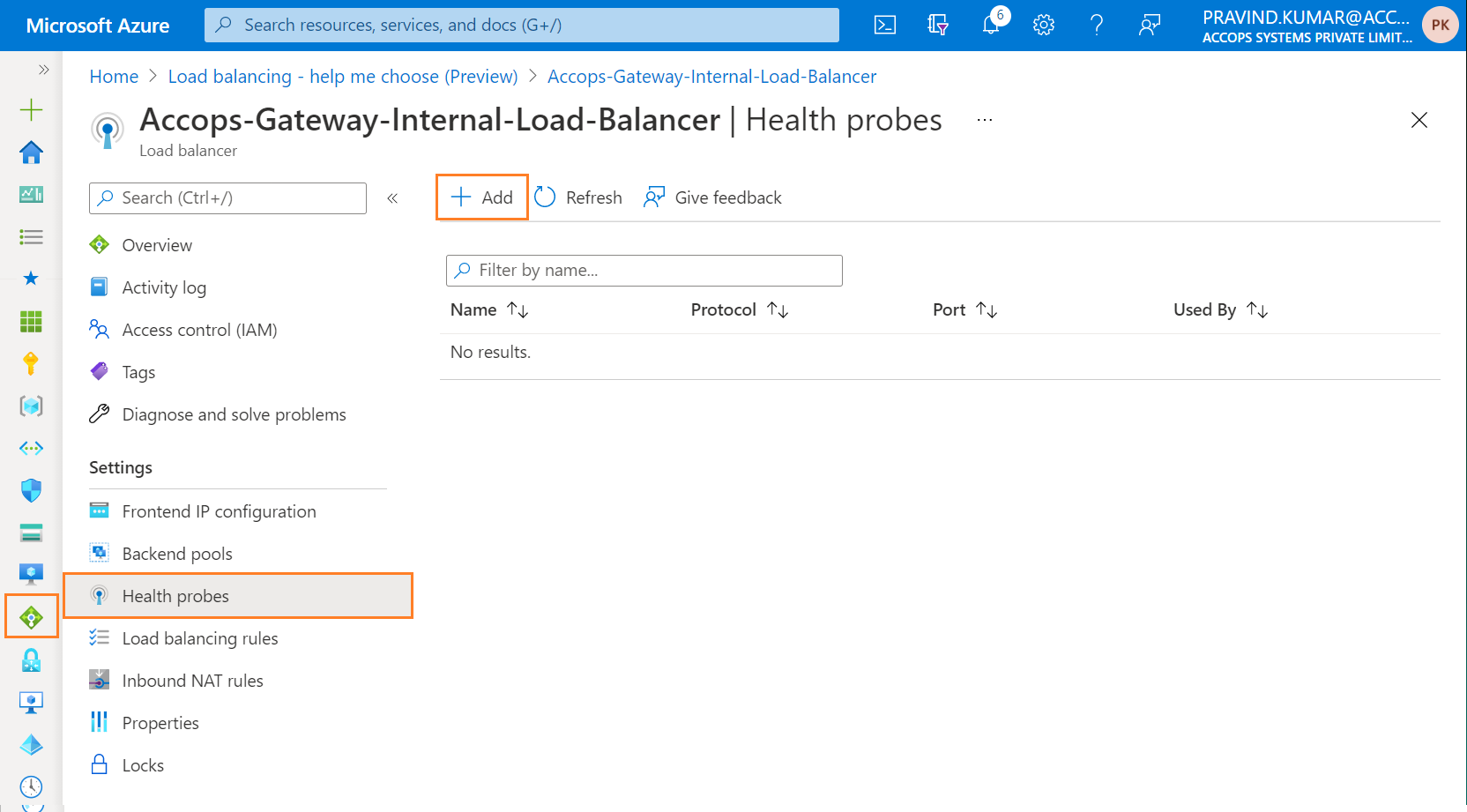This screenshot has height=812, width=1467.
Task: Click Give feedback in the toolbar
Action: (x=712, y=197)
